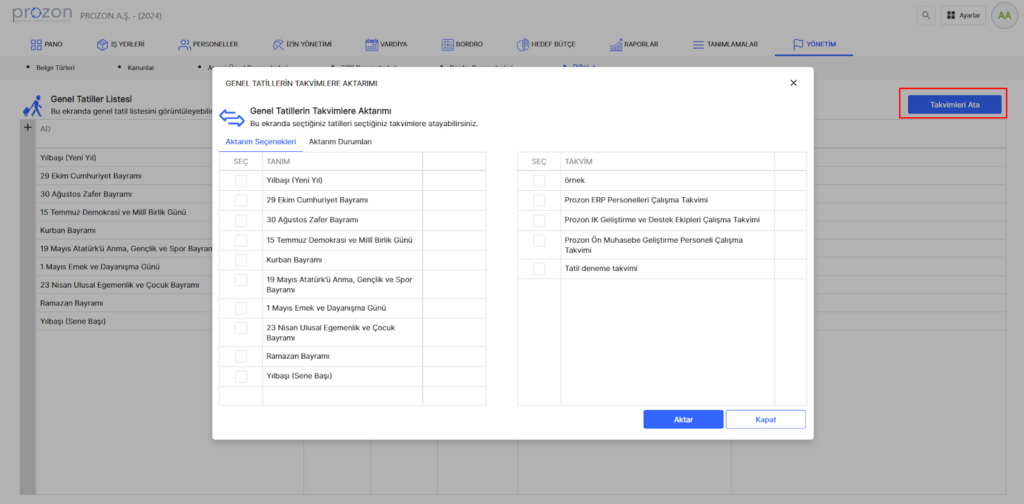Click the AA user avatar
This screenshot has height=504, width=1024.
1002,15
